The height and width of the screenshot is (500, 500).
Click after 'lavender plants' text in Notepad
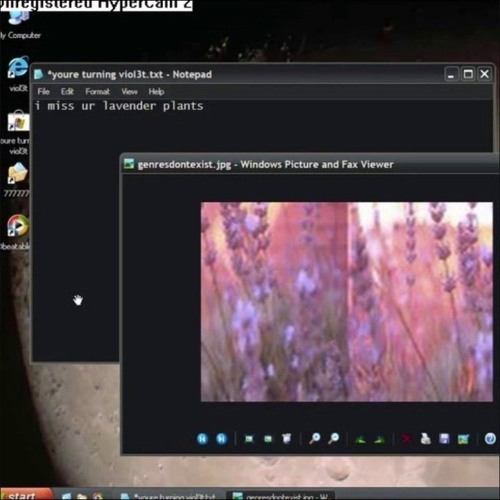205,106
